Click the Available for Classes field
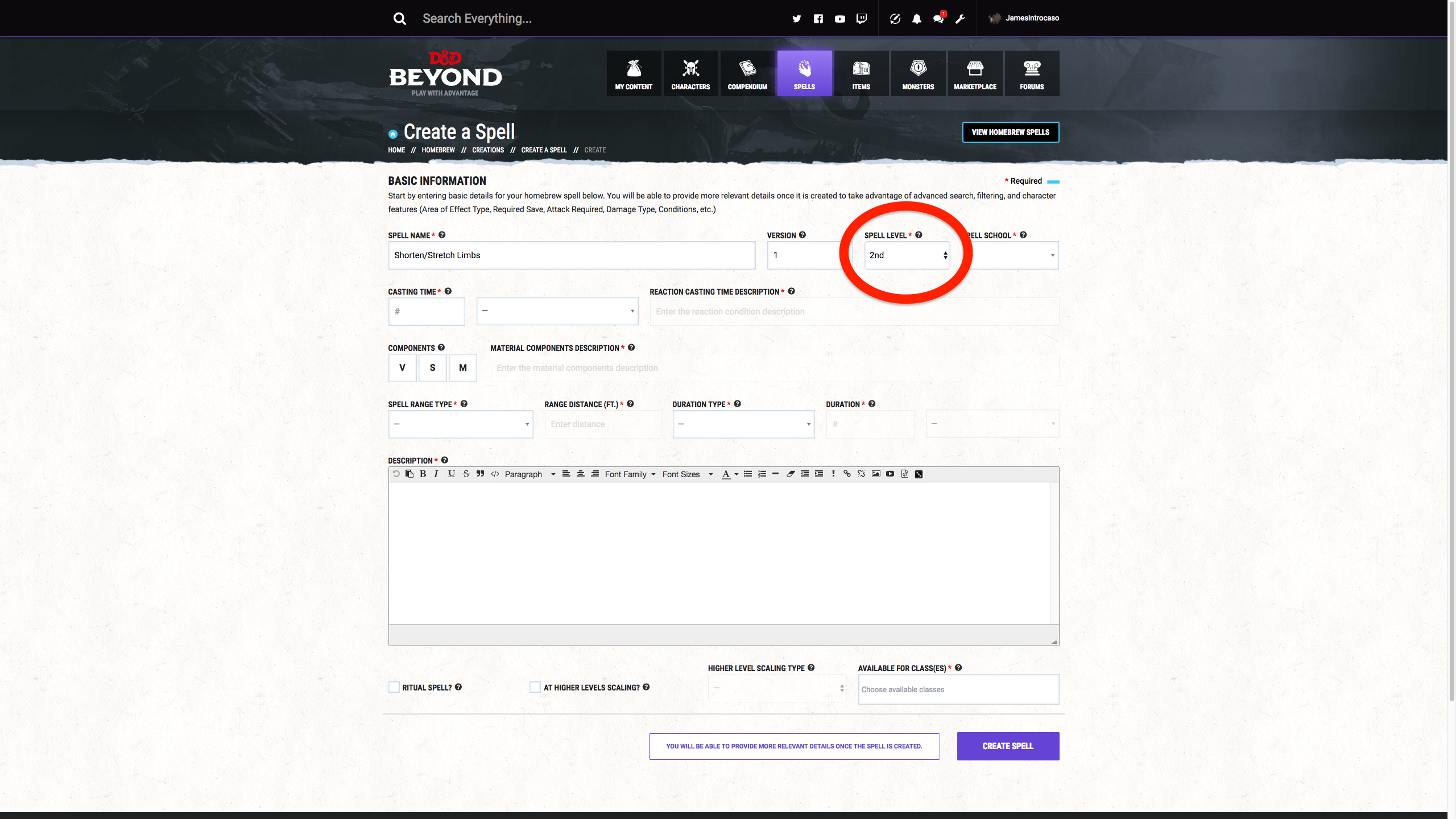The height and width of the screenshot is (819, 1456). [958, 689]
